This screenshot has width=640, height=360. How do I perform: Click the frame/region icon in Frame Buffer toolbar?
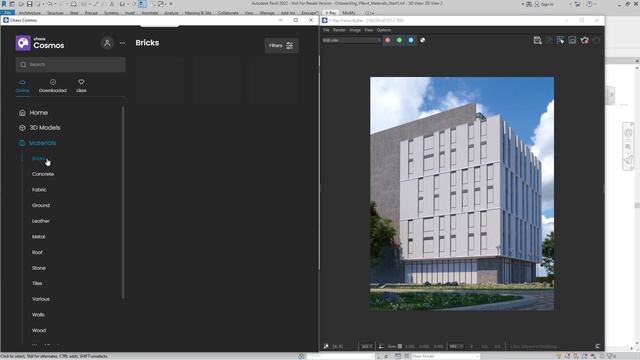coord(572,40)
